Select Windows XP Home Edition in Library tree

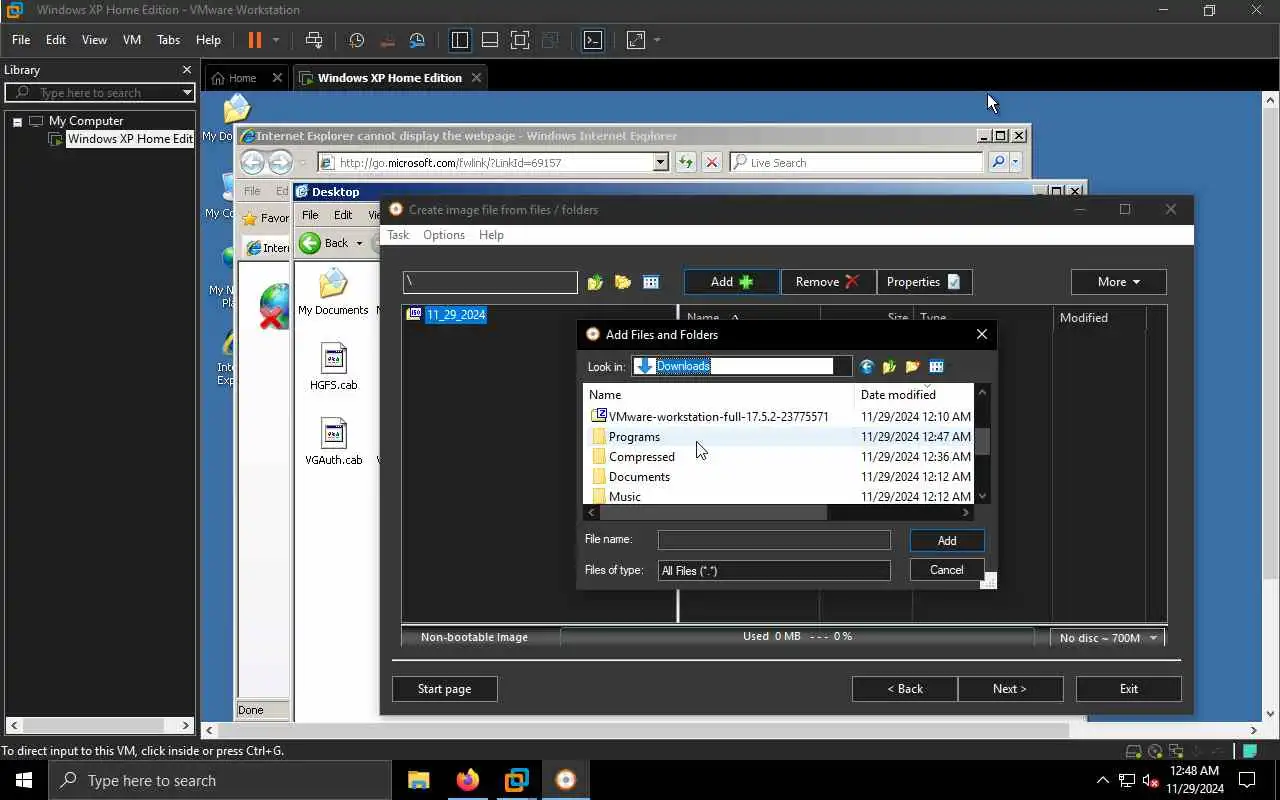[129, 139]
